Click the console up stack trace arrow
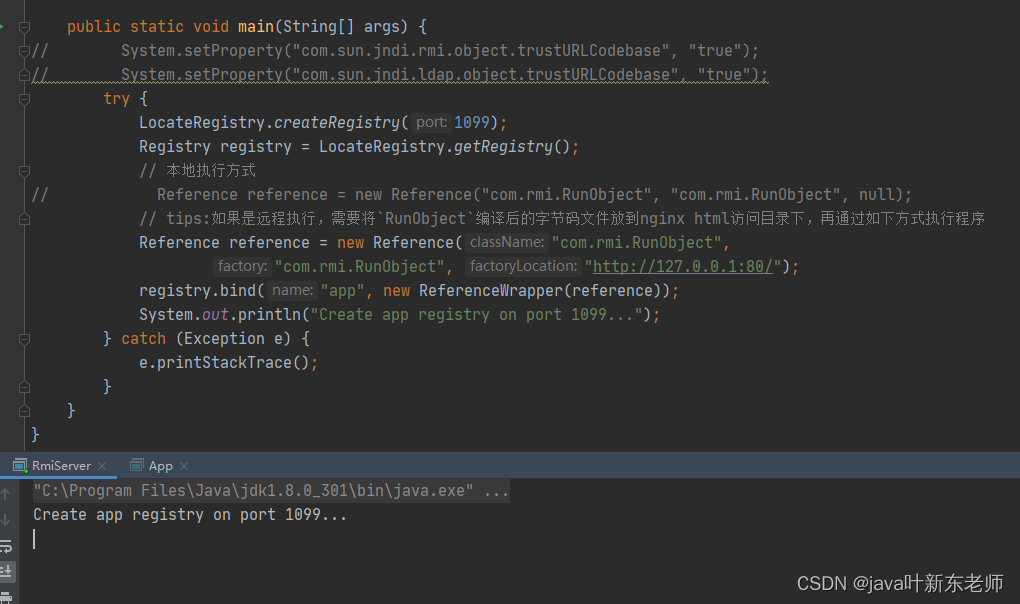This screenshot has height=604, width=1020. point(6,494)
